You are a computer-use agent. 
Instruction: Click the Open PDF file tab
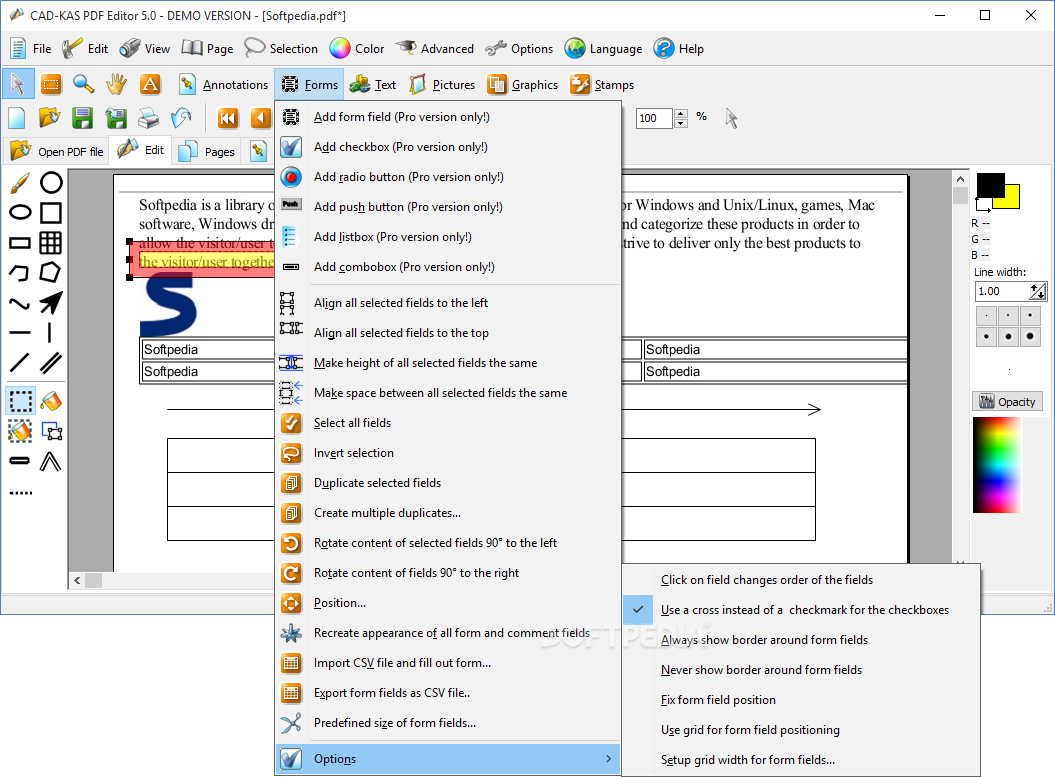click(57, 151)
